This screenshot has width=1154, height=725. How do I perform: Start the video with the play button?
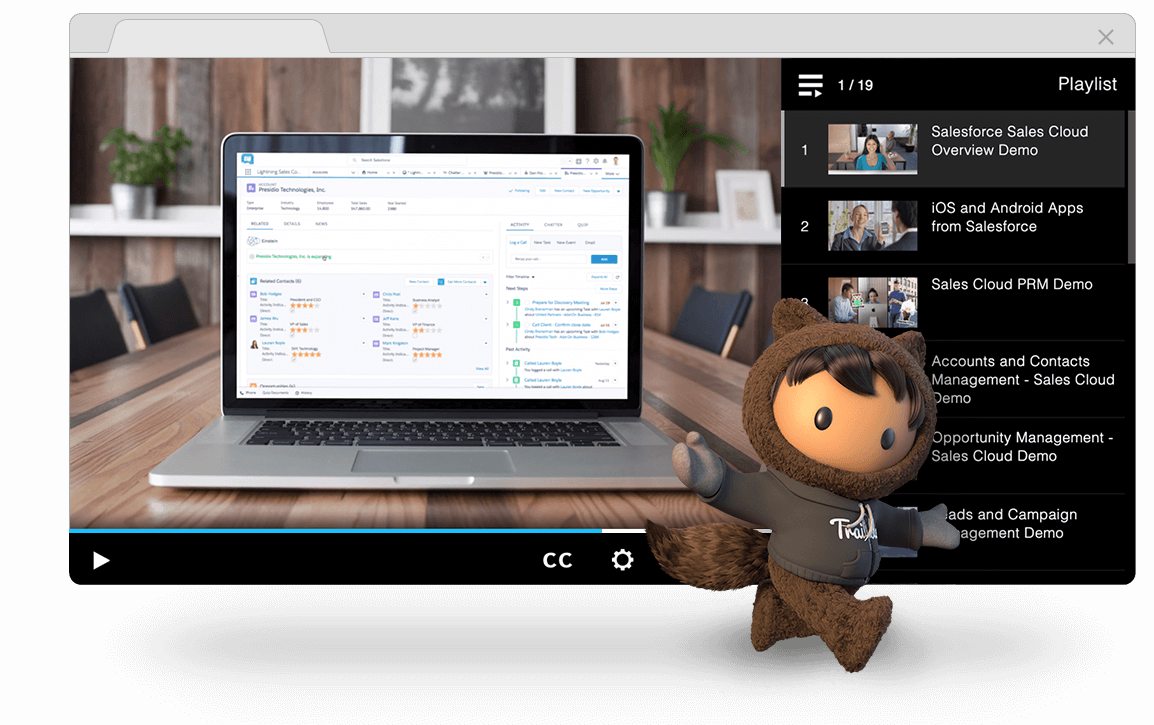[102, 561]
